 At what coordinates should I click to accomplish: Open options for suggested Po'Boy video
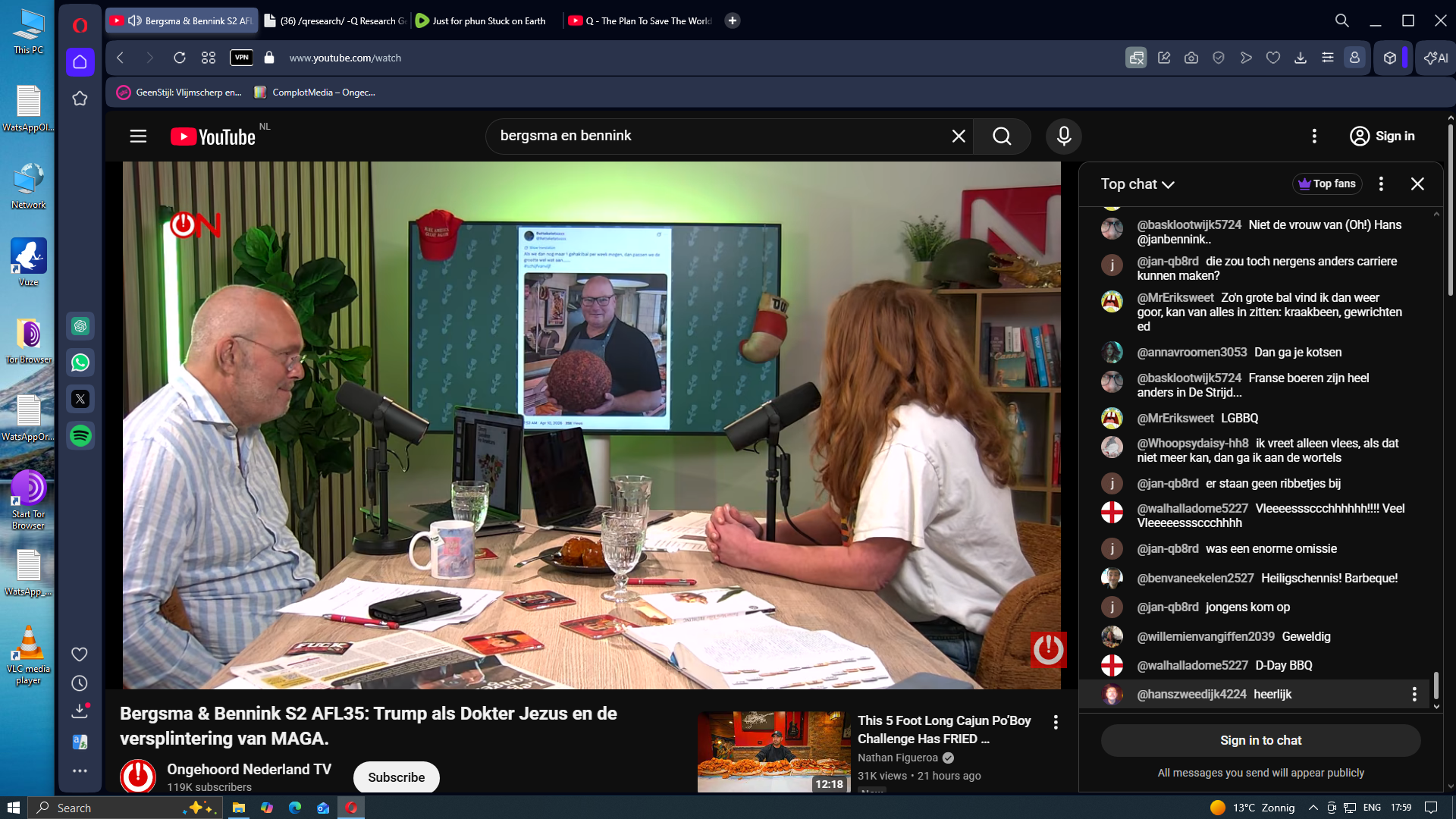coord(1056,722)
